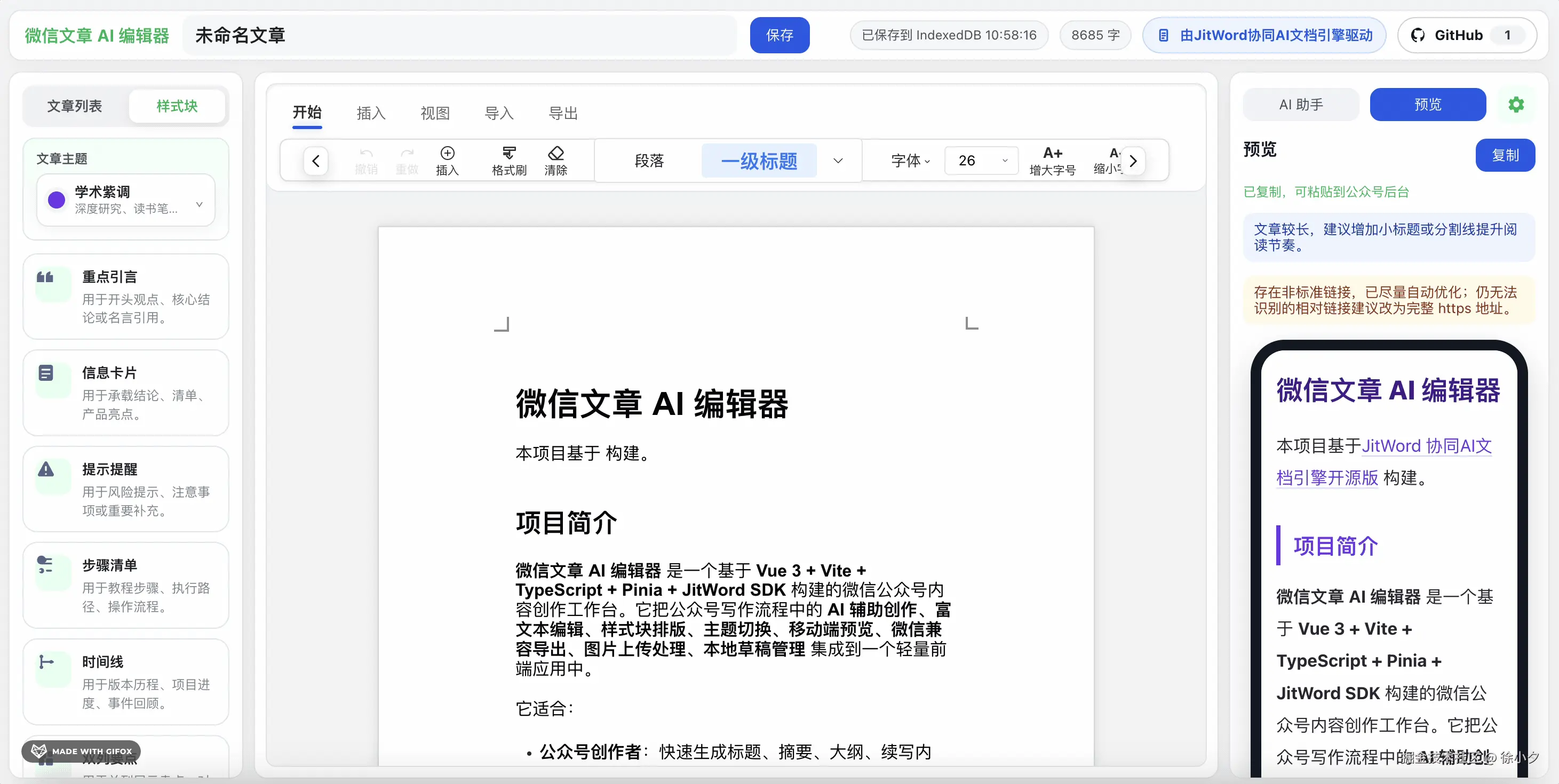
Task: Insert the 重点引言 style block
Action: [126, 297]
